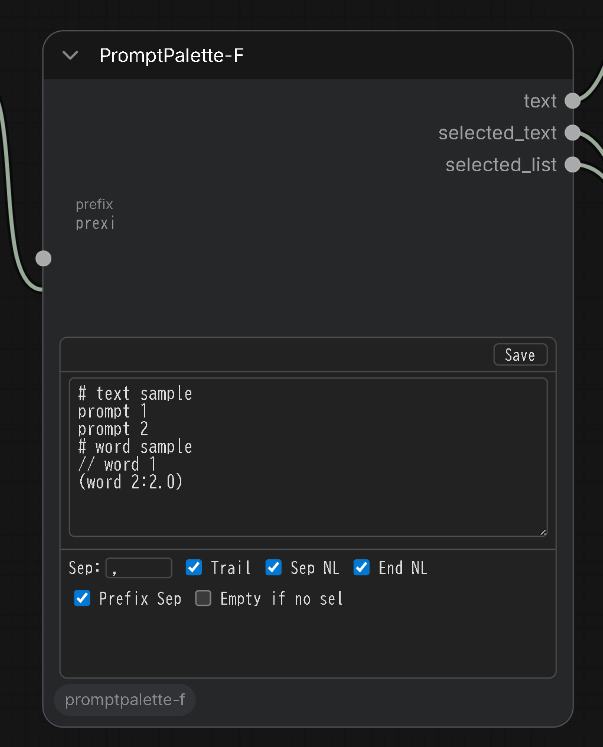Click the 'selected_text' output label
Screen dimensions: 603x747
coord(497,133)
